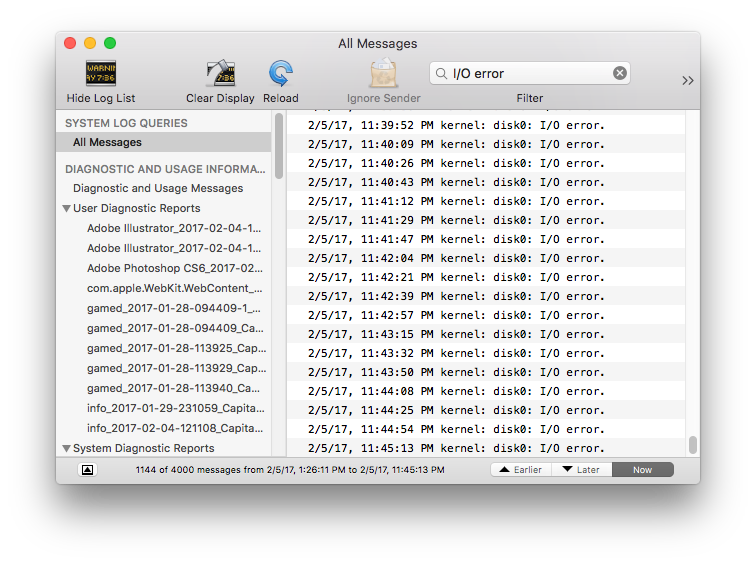The height and width of the screenshot is (564, 756).
Task: Click the log pane scrollbar thumb
Action: (693, 445)
